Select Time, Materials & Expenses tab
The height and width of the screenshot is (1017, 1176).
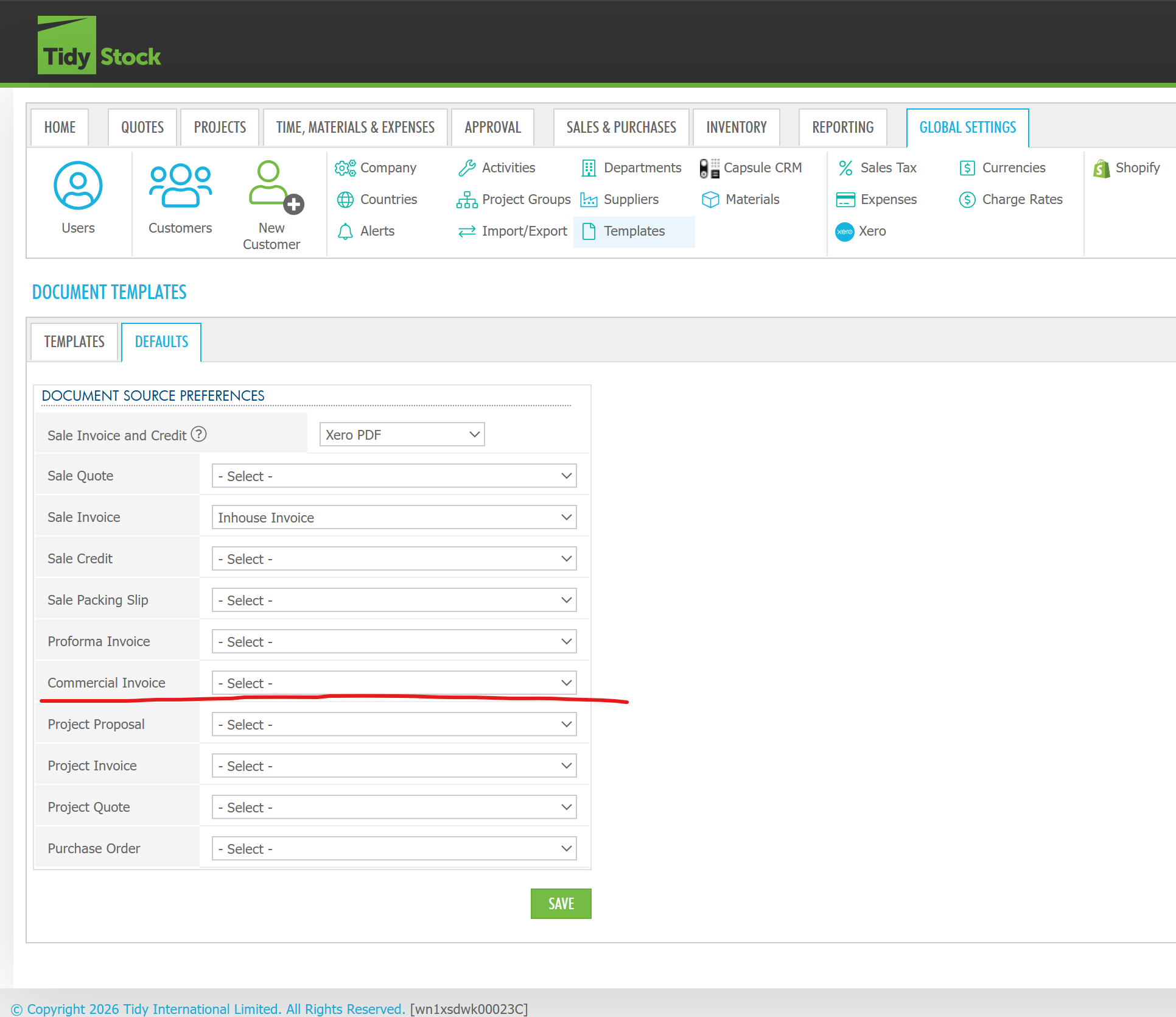coord(355,128)
